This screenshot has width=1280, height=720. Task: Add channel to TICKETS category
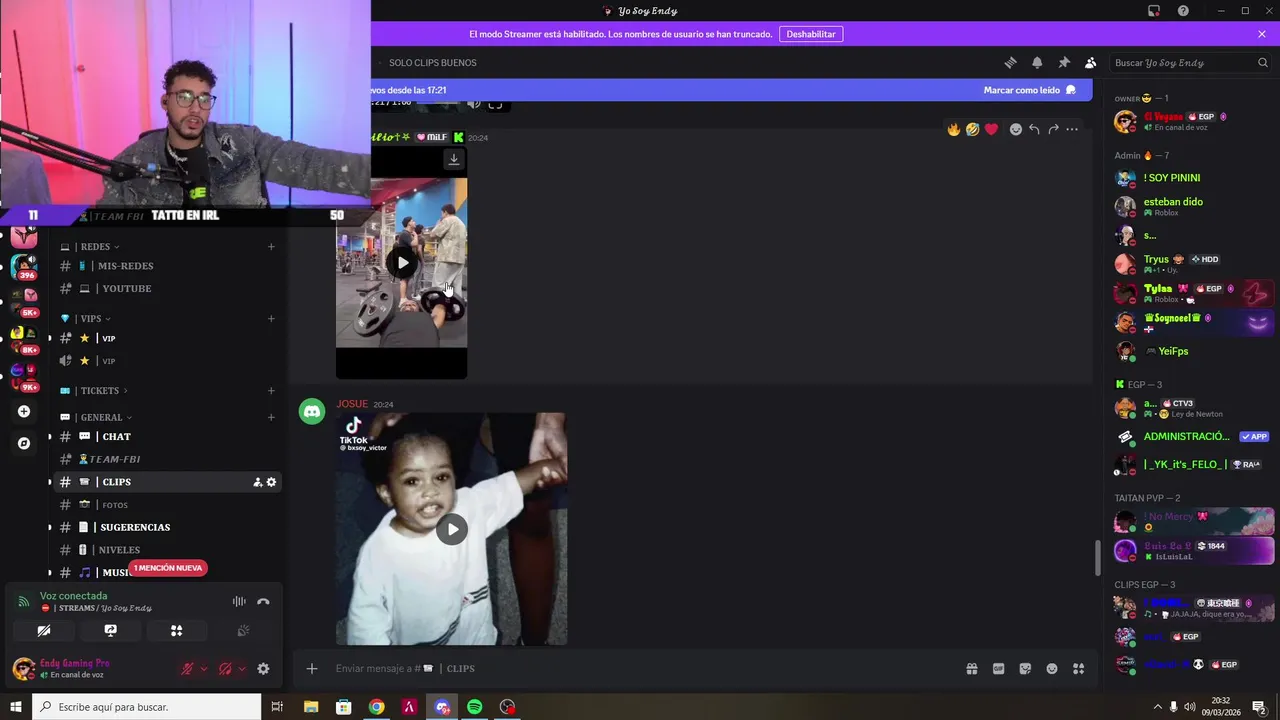point(271,390)
